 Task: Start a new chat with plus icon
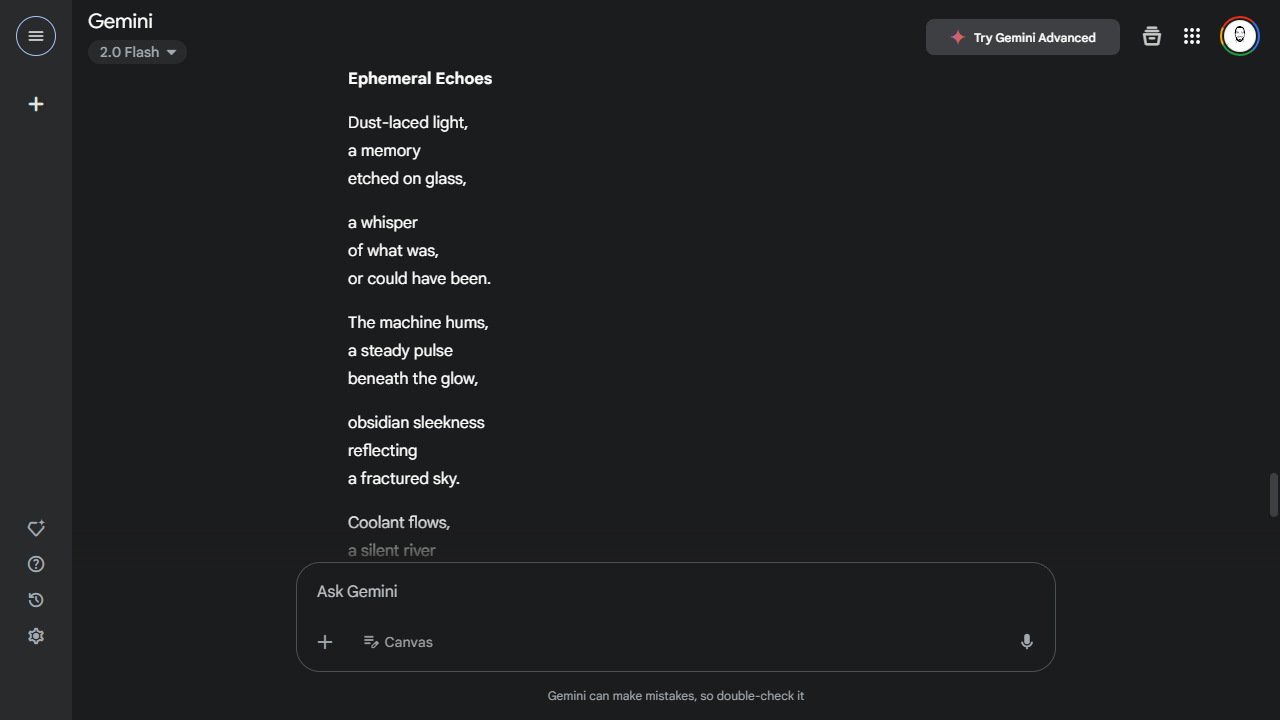pos(36,104)
